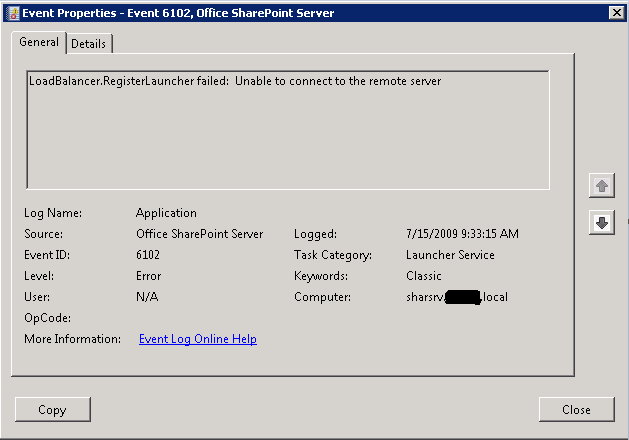Click the event log title bar icon
The height and width of the screenshot is (440, 629).
(x=13, y=13)
